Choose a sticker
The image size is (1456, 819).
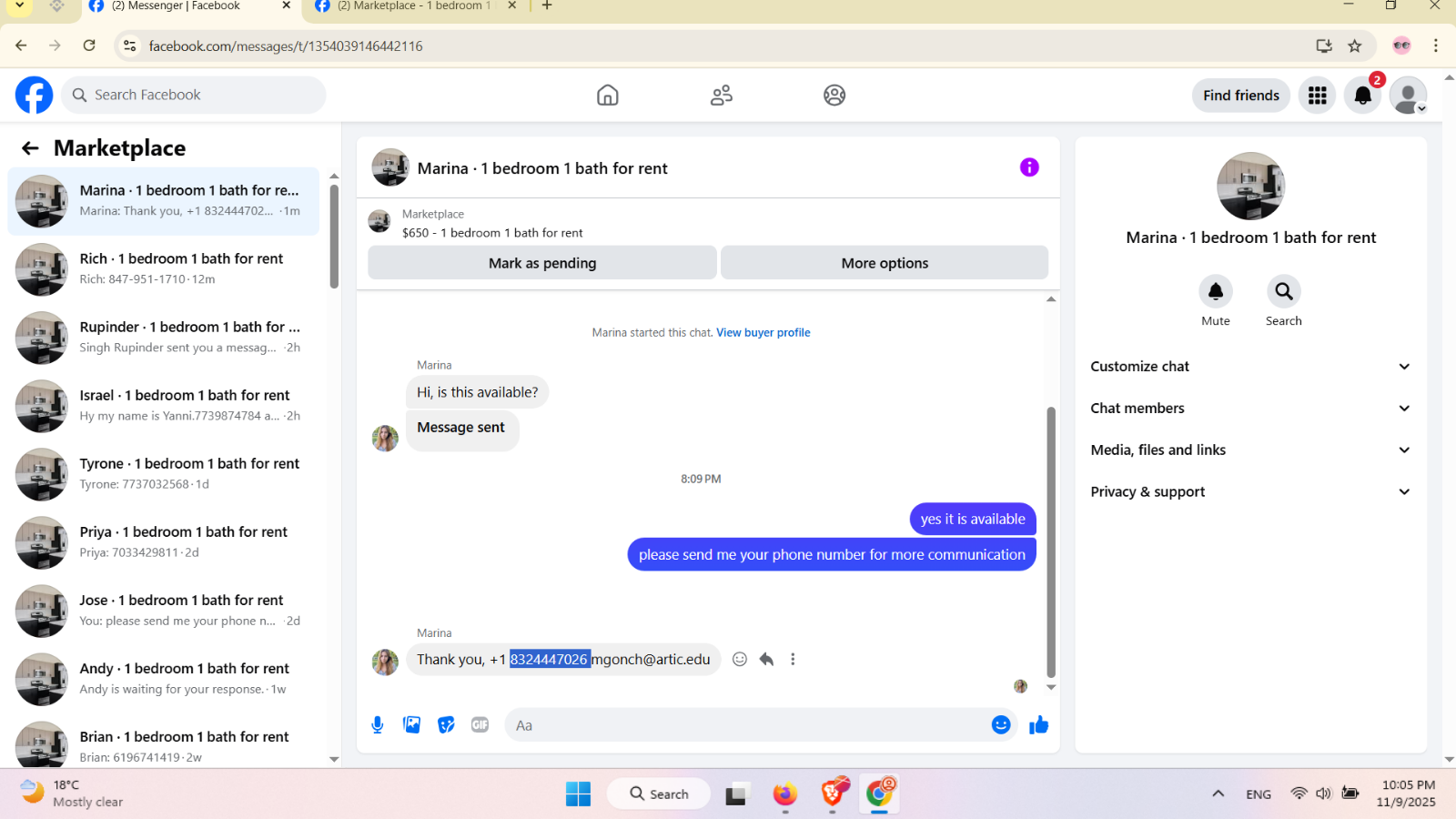coord(446,725)
